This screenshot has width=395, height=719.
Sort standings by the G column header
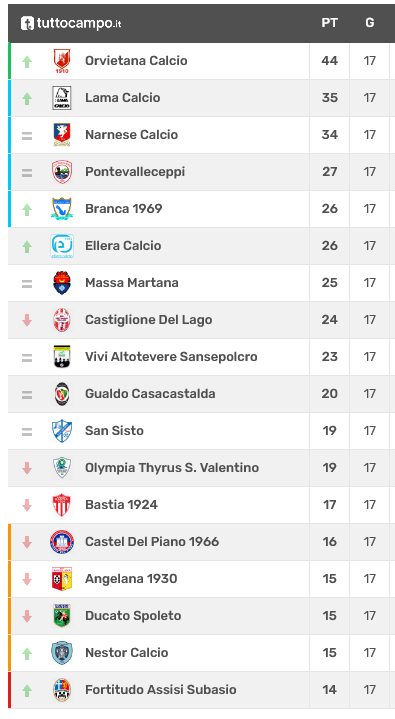[x=370, y=23]
